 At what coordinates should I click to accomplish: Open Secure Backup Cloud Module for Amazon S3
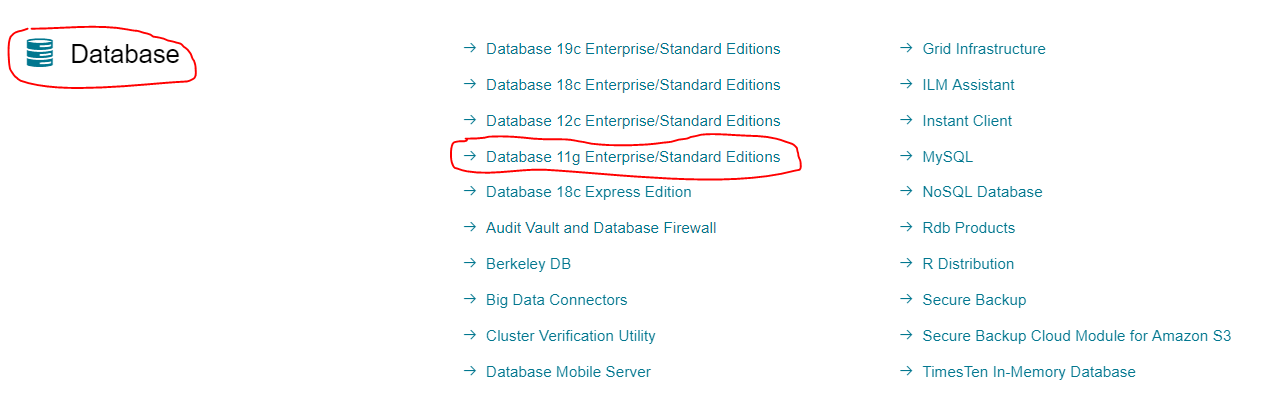1076,336
